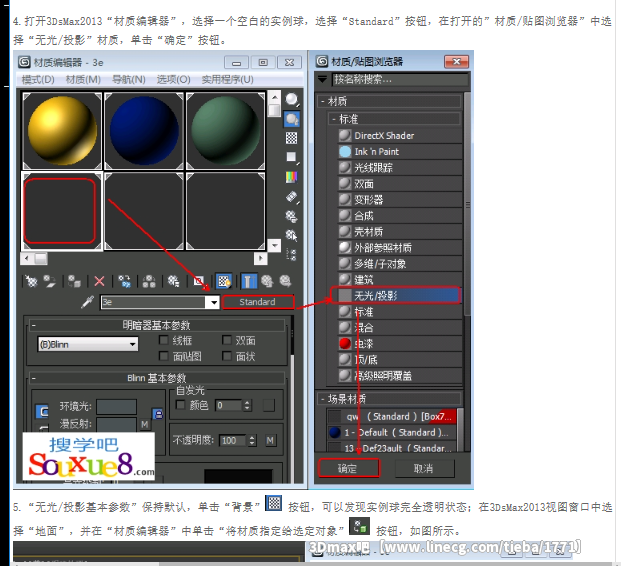Image resolution: width=621 pixels, height=566 pixels.
Task: Enable the 线框 checkbox
Action: tap(164, 340)
